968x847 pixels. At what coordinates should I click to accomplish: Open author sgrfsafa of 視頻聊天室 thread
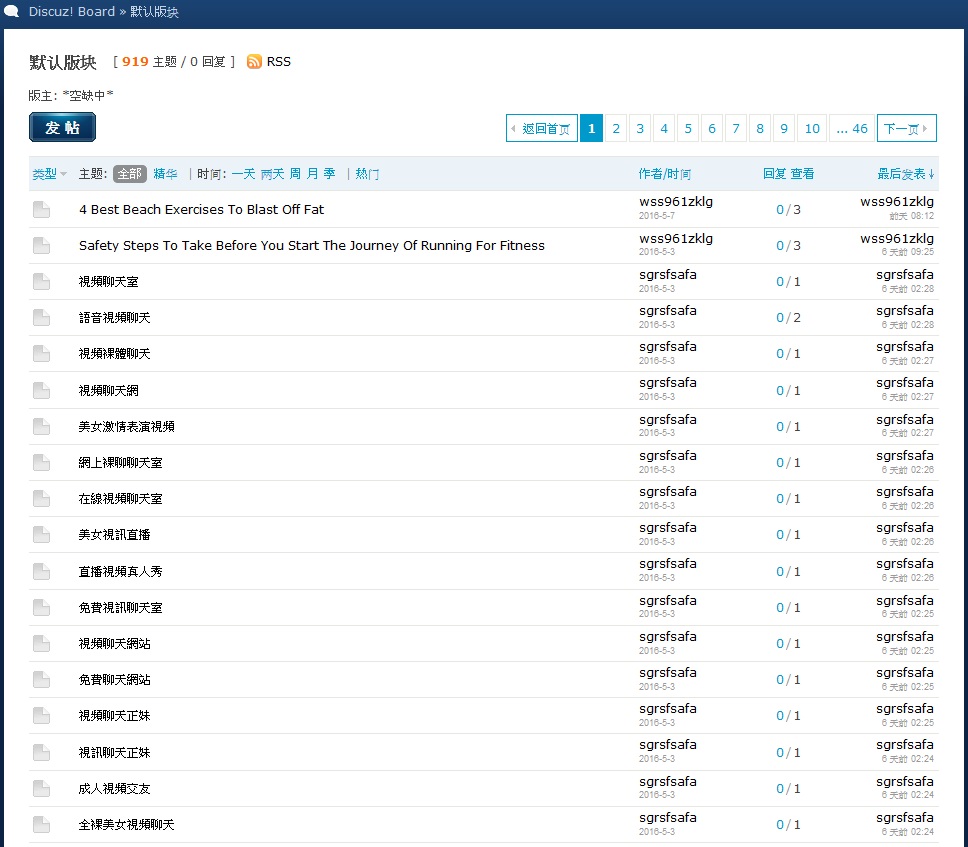pos(668,275)
